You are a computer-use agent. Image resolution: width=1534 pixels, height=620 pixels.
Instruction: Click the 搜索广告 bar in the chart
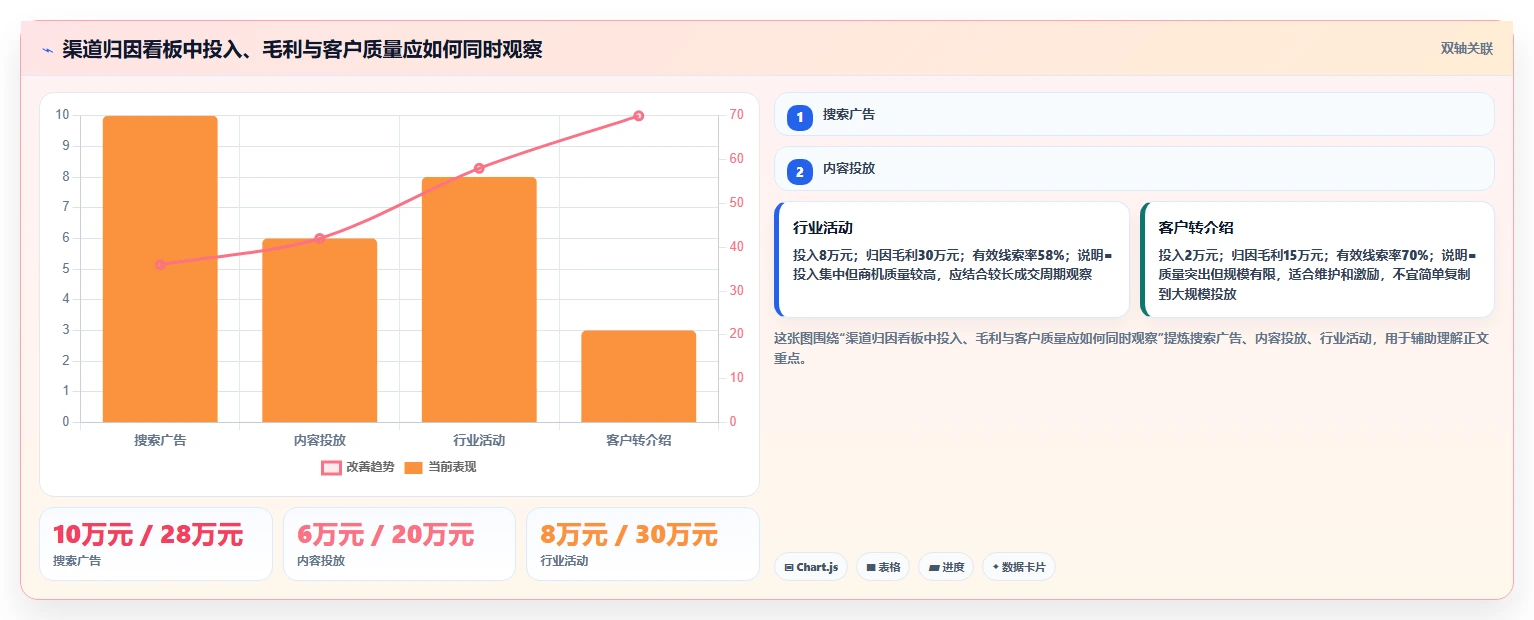[x=160, y=269]
